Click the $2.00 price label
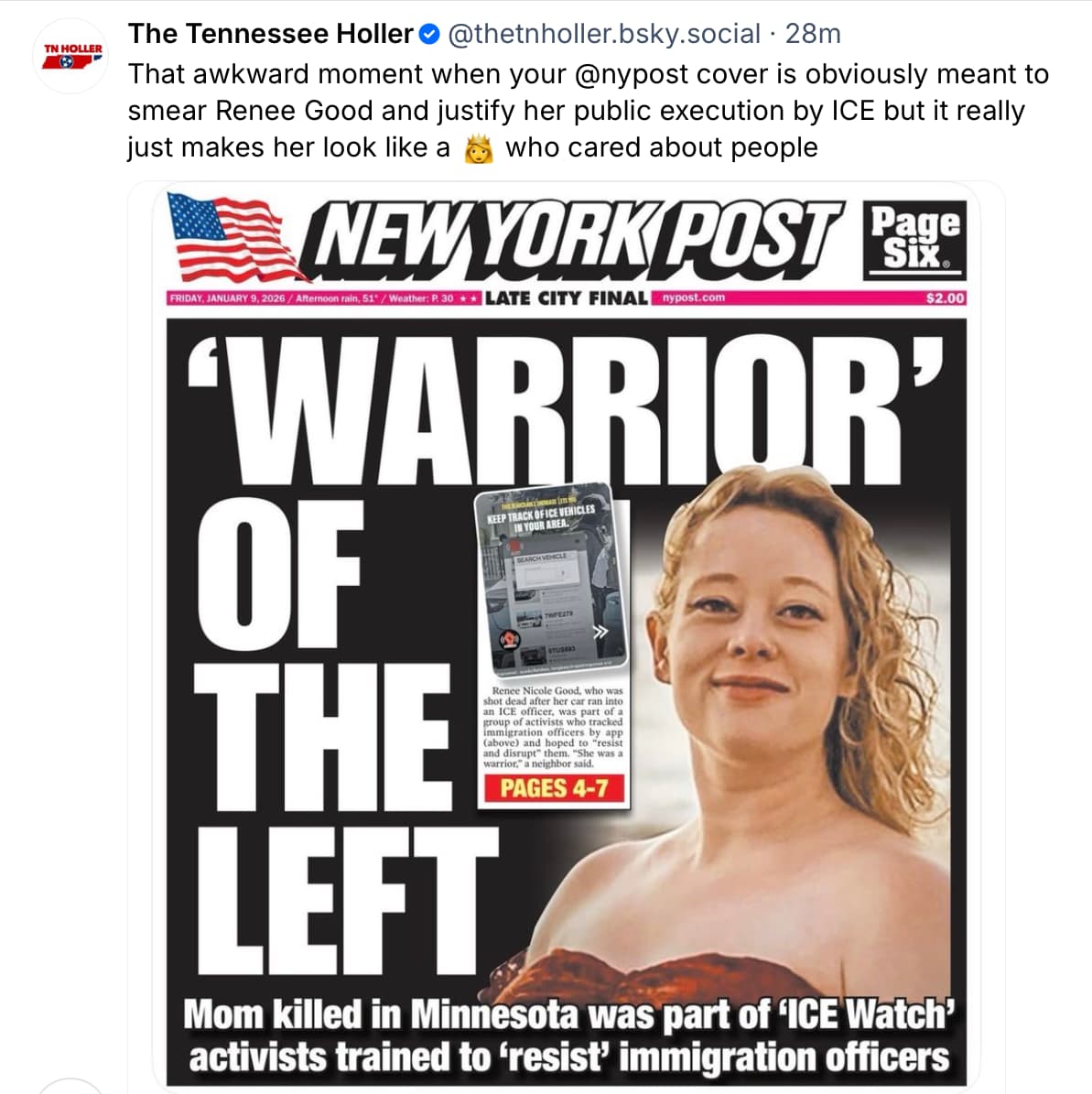 pos(945,298)
